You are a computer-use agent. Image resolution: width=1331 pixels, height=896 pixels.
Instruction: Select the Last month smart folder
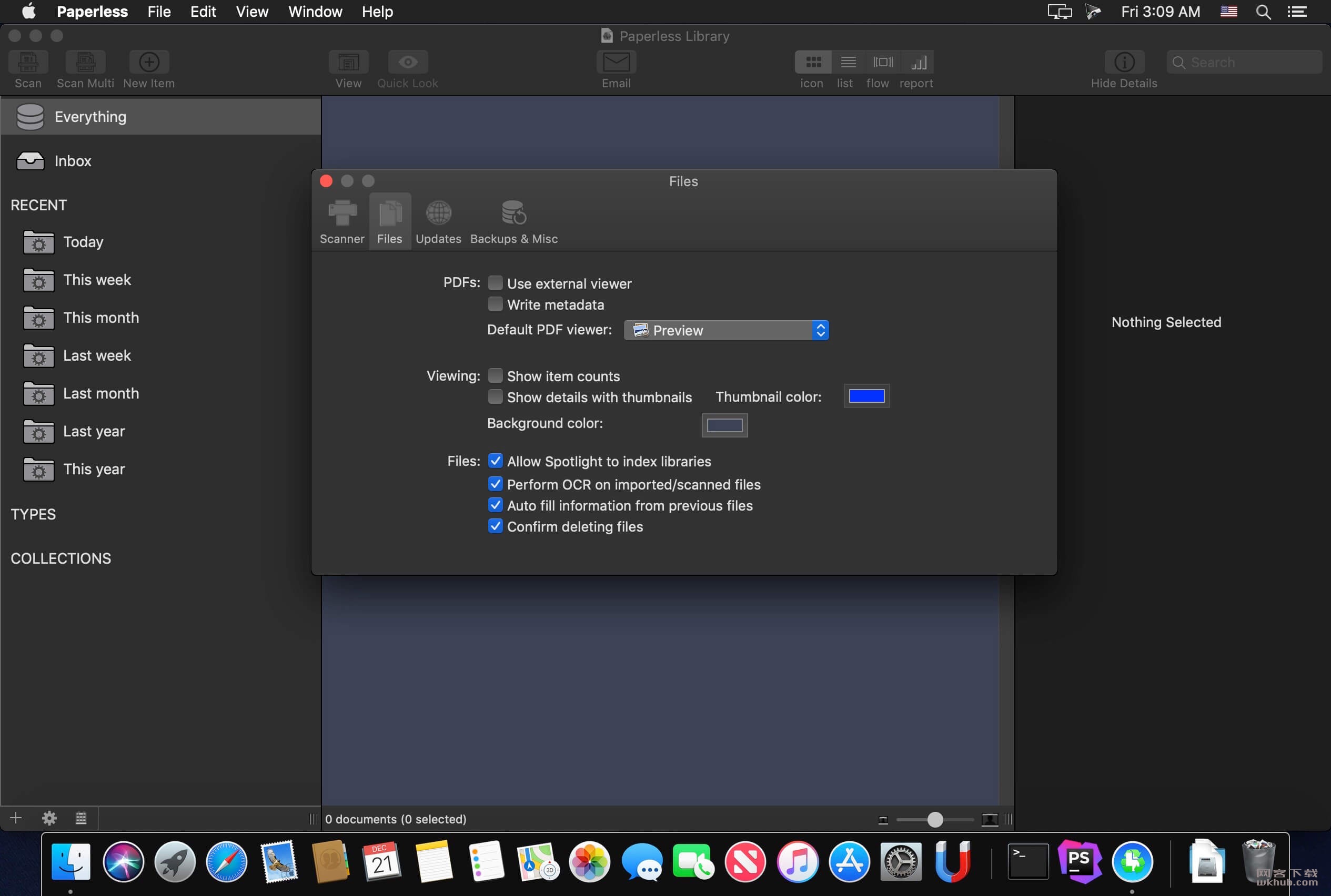coord(160,394)
